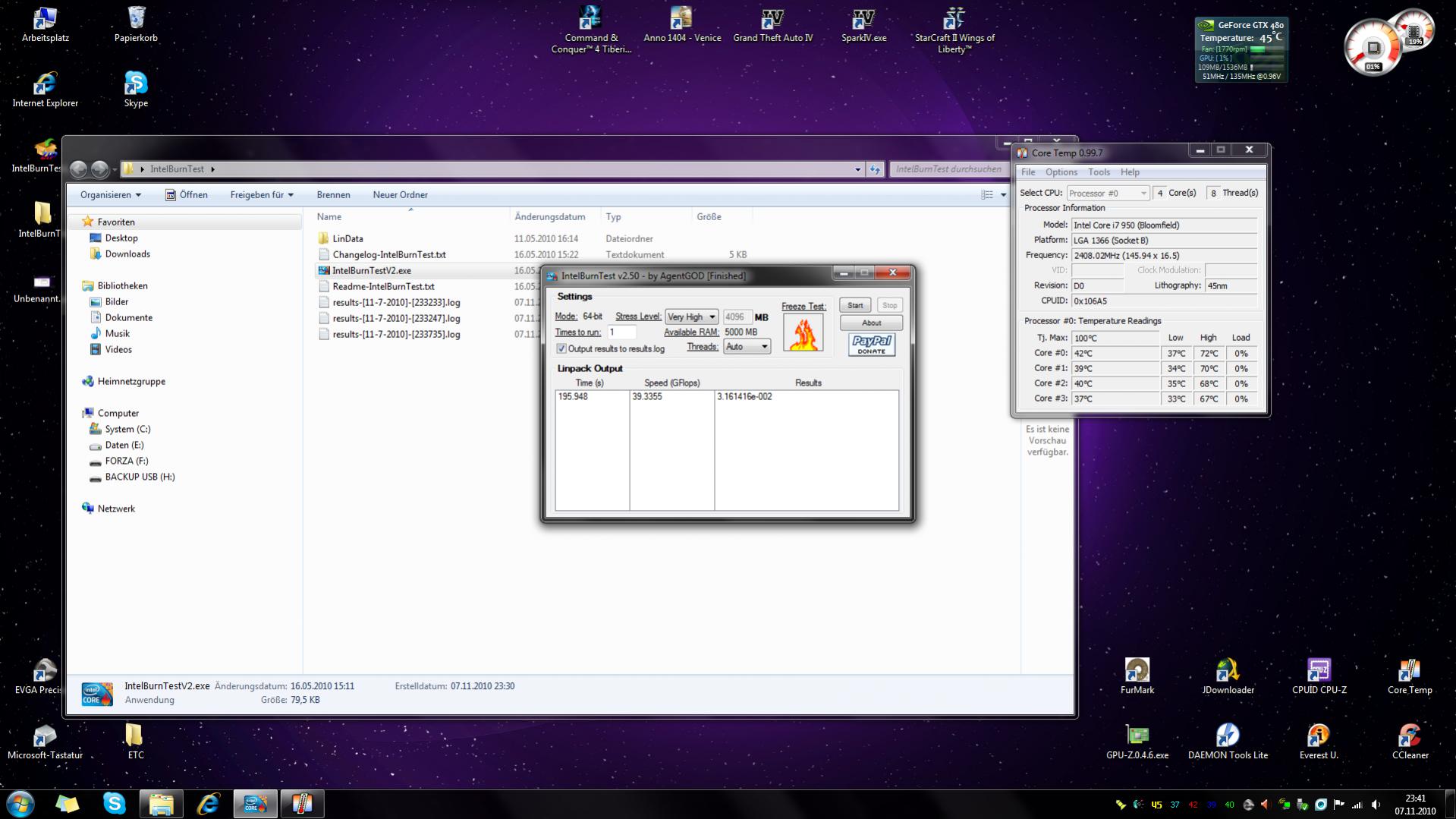
Task: Click the Internet Explorer taskbar icon
Action: tap(208, 803)
